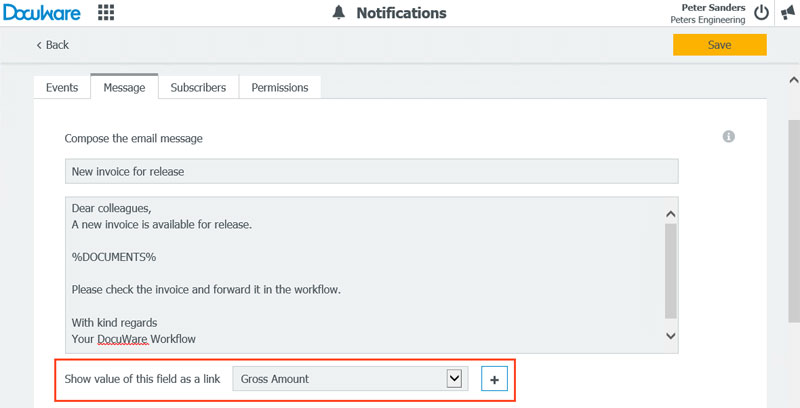Expand the Gross Amount field dropdown

point(455,379)
